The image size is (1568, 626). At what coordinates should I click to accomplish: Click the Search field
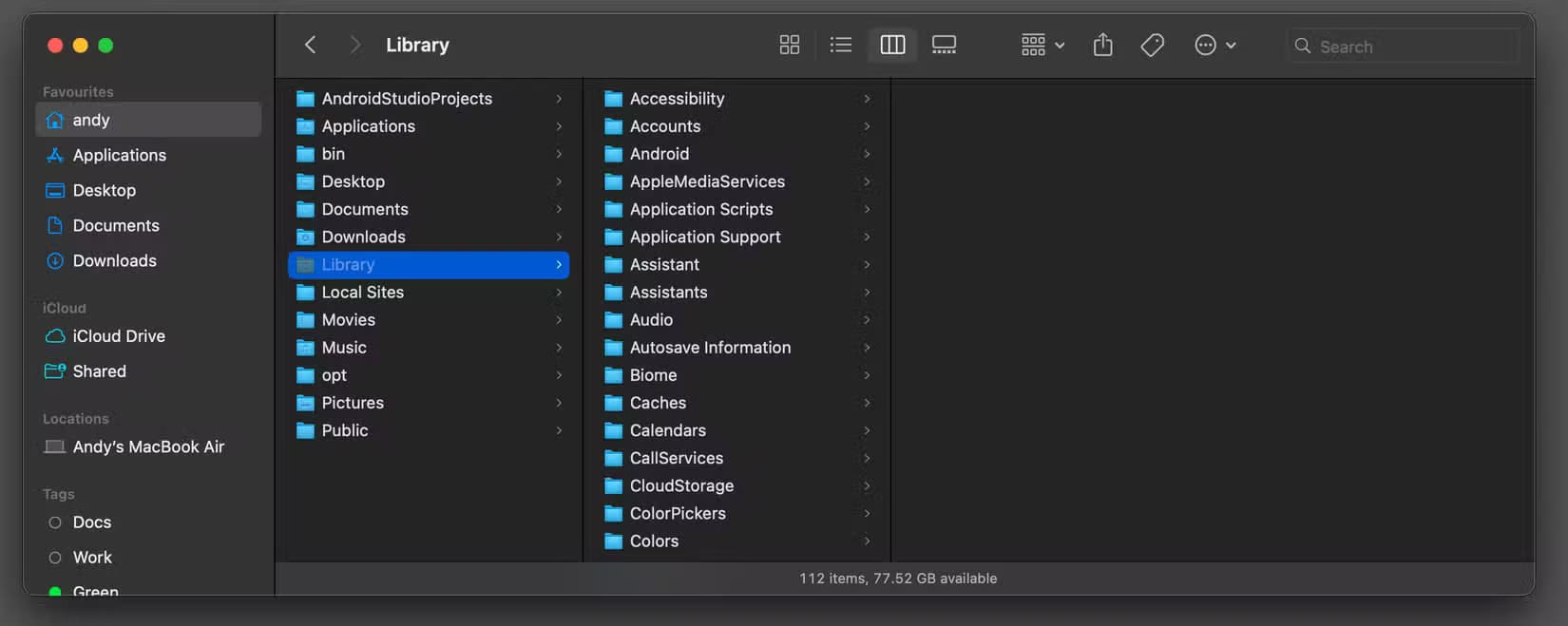click(x=1403, y=46)
